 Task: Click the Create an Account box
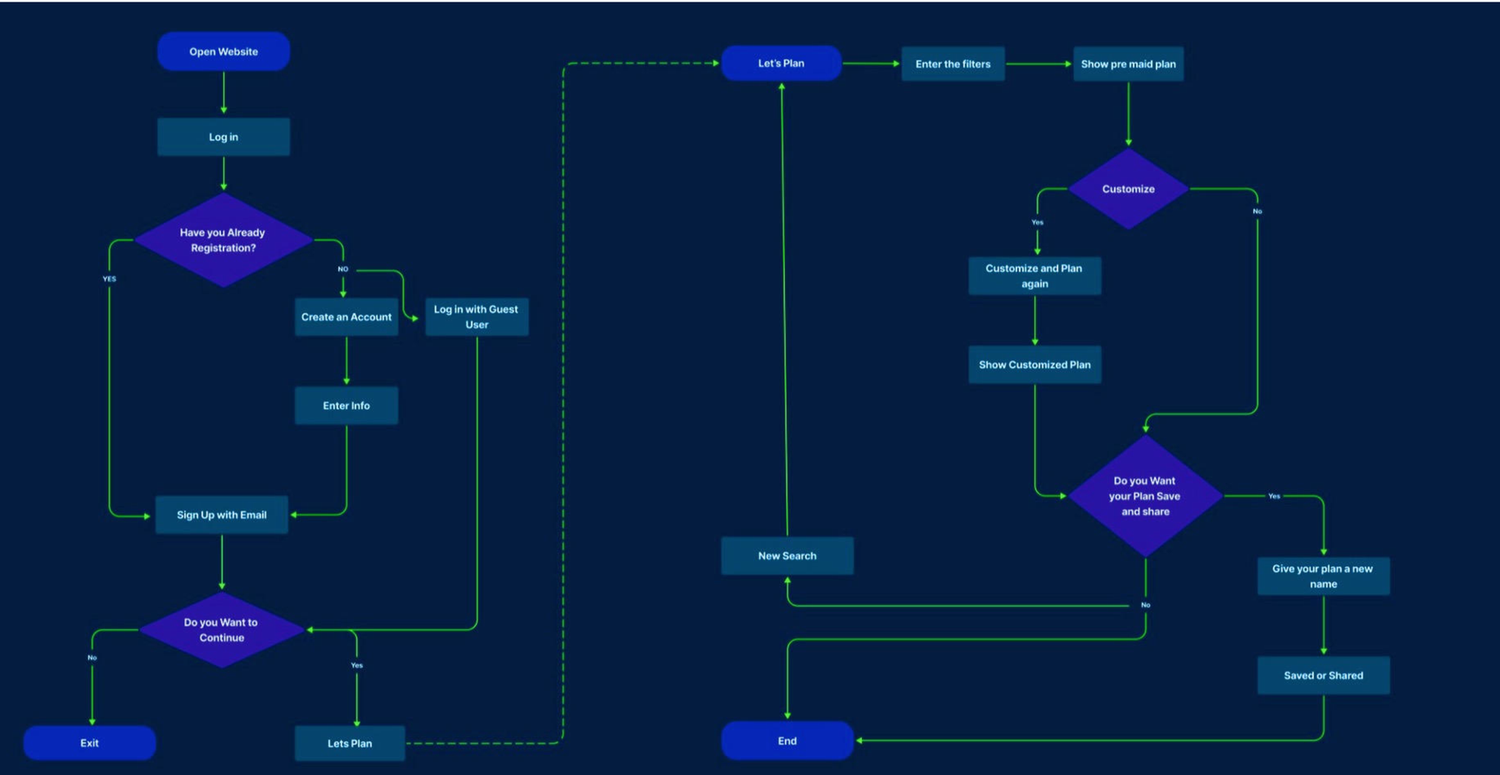click(346, 317)
